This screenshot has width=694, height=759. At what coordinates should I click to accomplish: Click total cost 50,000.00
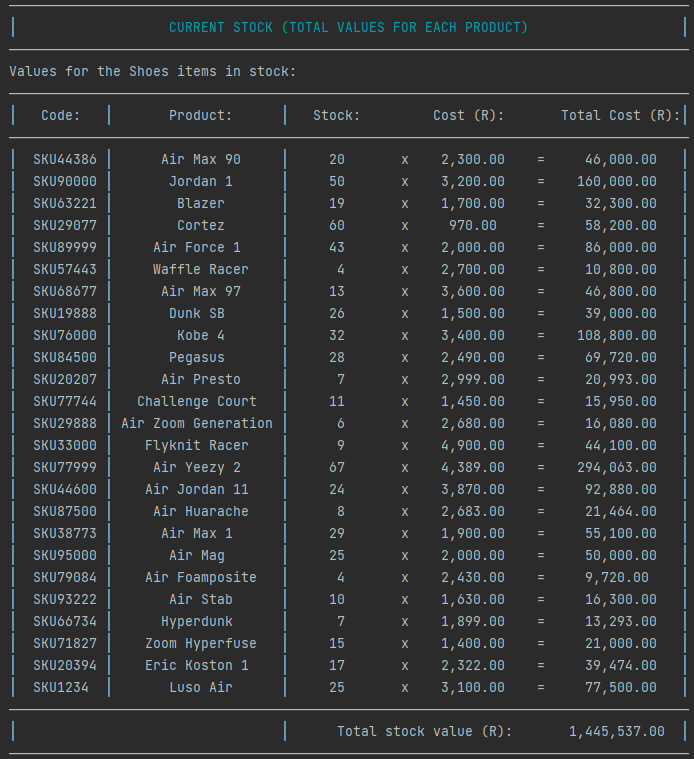tap(620, 556)
